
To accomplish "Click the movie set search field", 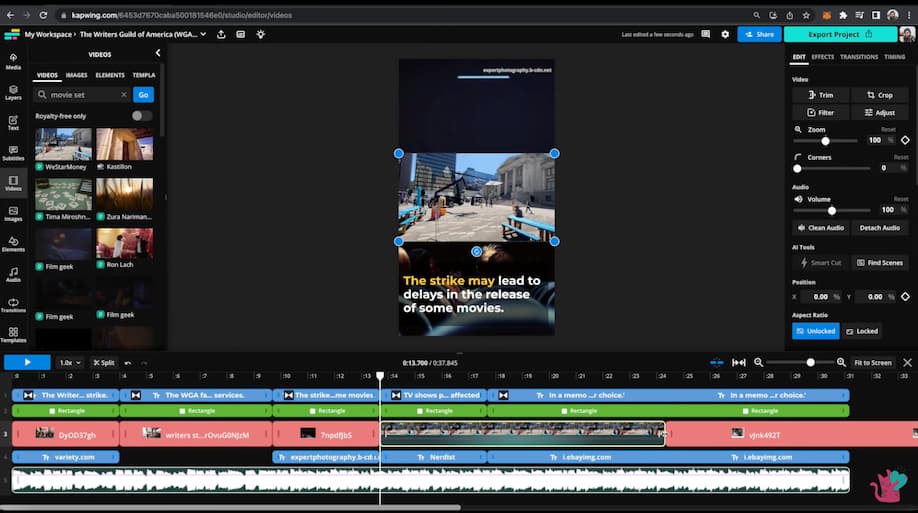I will click(x=82, y=95).
